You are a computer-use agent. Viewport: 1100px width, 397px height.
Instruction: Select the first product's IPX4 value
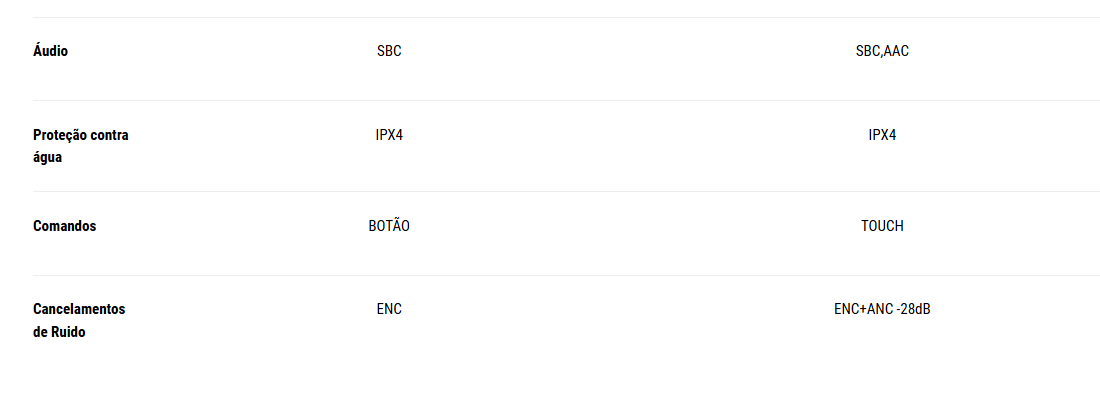pos(389,135)
